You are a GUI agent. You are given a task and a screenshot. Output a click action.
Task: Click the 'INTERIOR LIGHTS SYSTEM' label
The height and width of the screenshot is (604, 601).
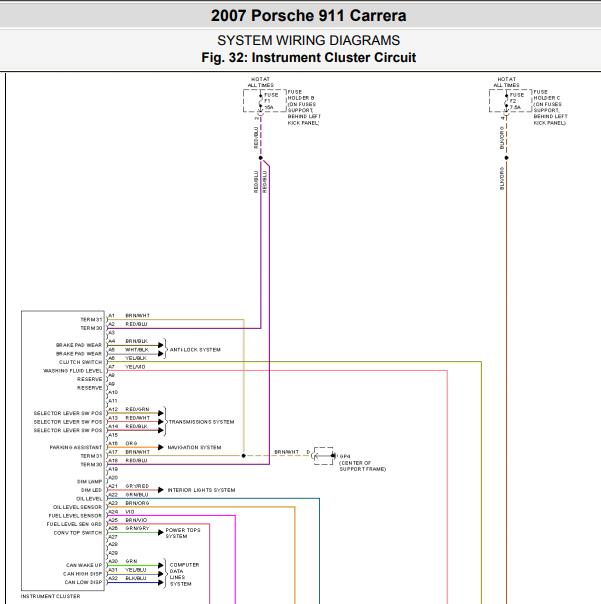[201, 490]
